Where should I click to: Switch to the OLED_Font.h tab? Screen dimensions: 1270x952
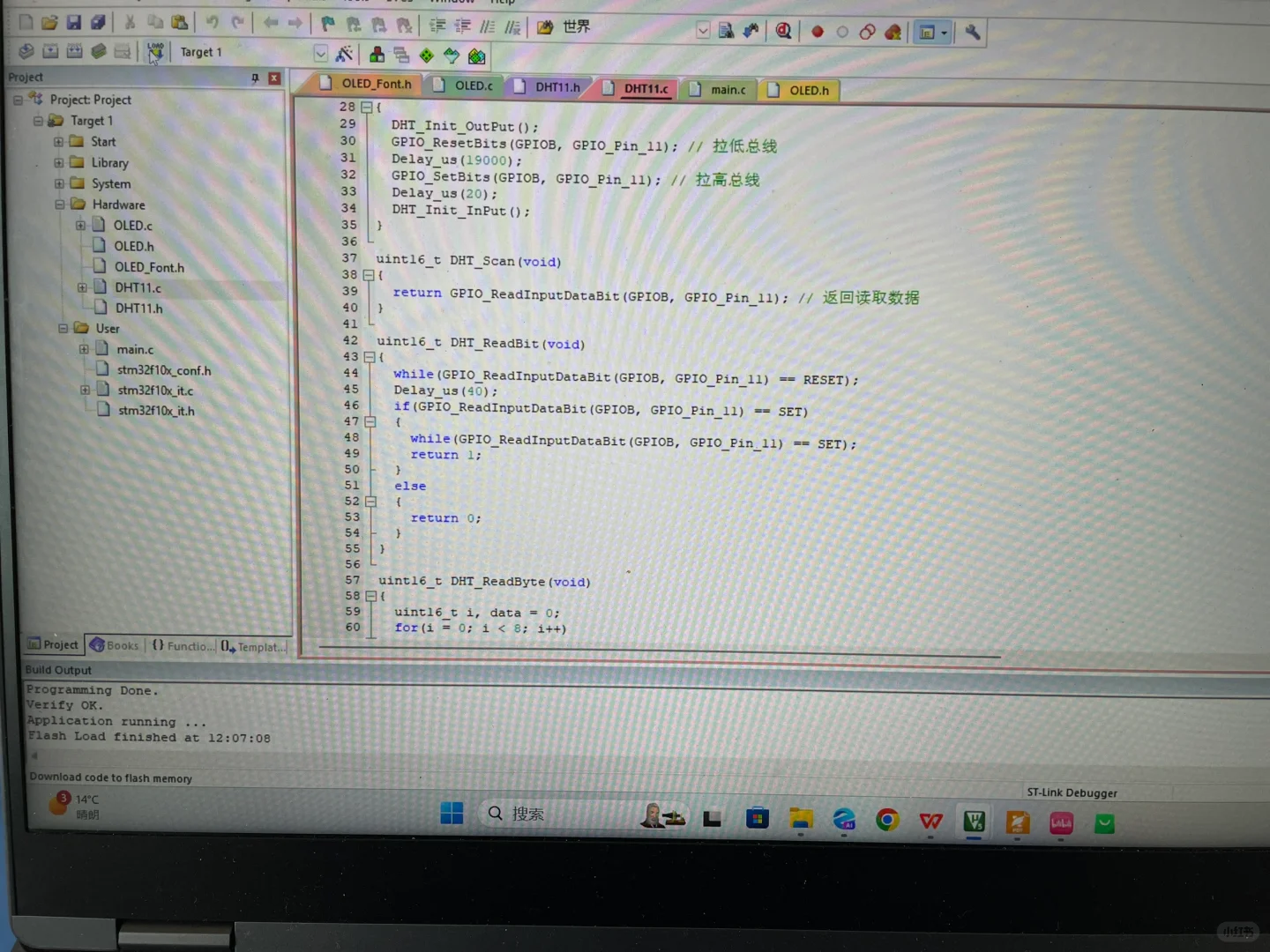coord(367,84)
